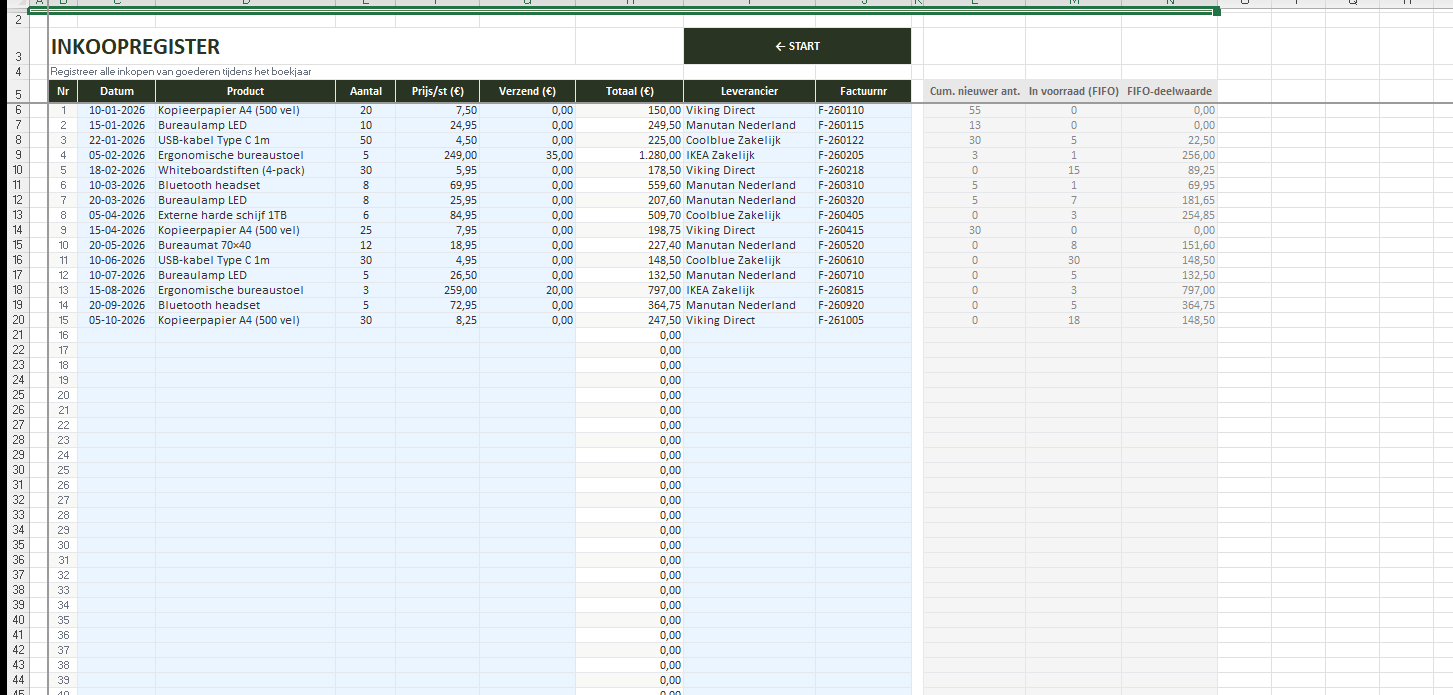The height and width of the screenshot is (695, 1453).
Task: Select the Whiteboardstiften (4-pack) product cell
Action: 223,170
